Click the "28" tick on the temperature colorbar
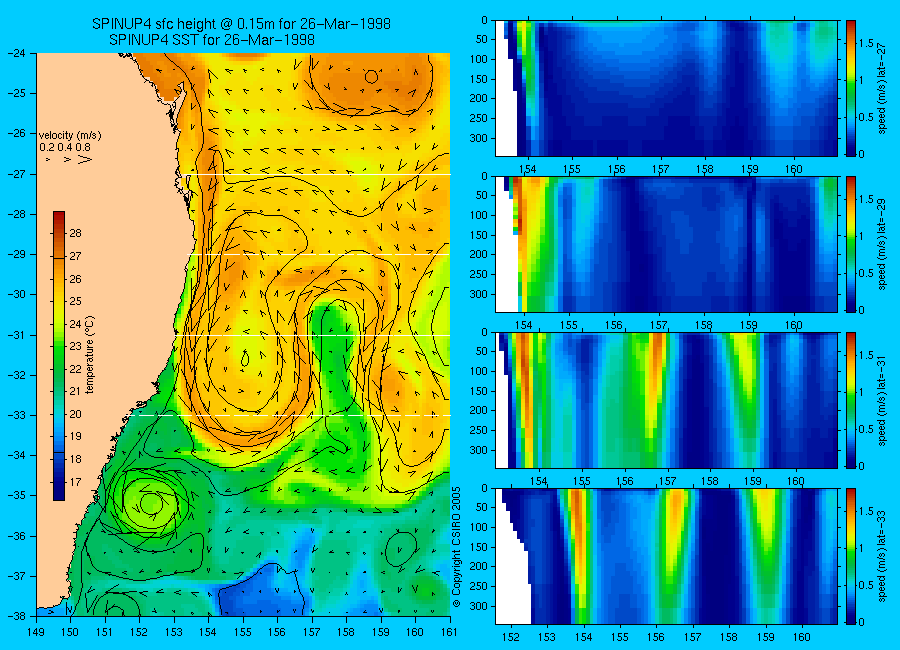This screenshot has width=900, height=650. pyautogui.click(x=75, y=233)
